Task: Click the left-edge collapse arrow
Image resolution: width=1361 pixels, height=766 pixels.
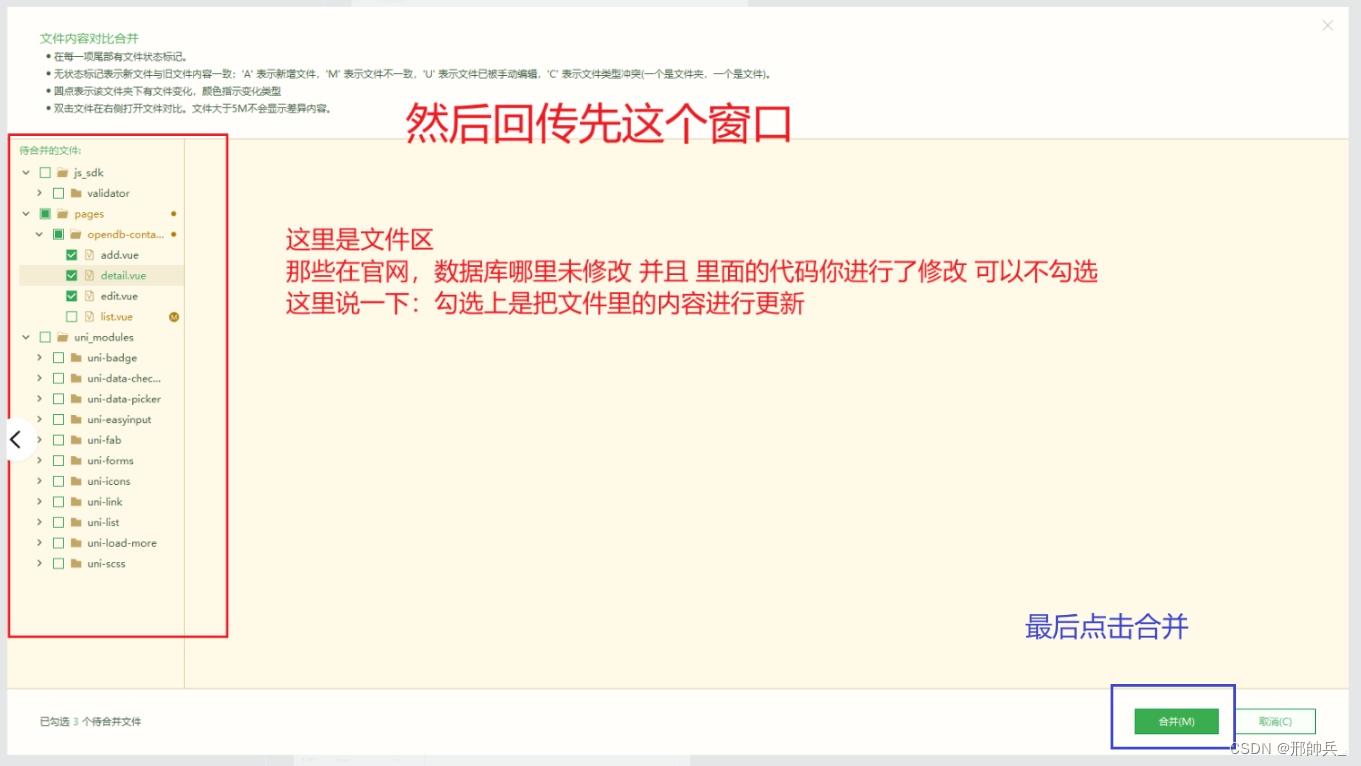Action: tap(14, 439)
